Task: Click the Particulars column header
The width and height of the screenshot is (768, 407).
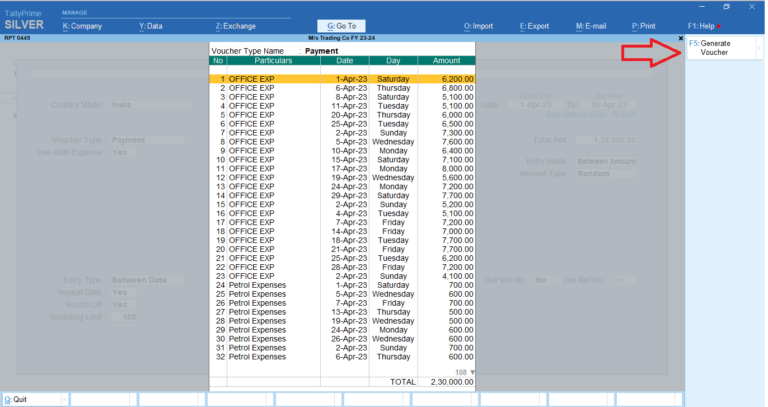Action: click(274, 61)
